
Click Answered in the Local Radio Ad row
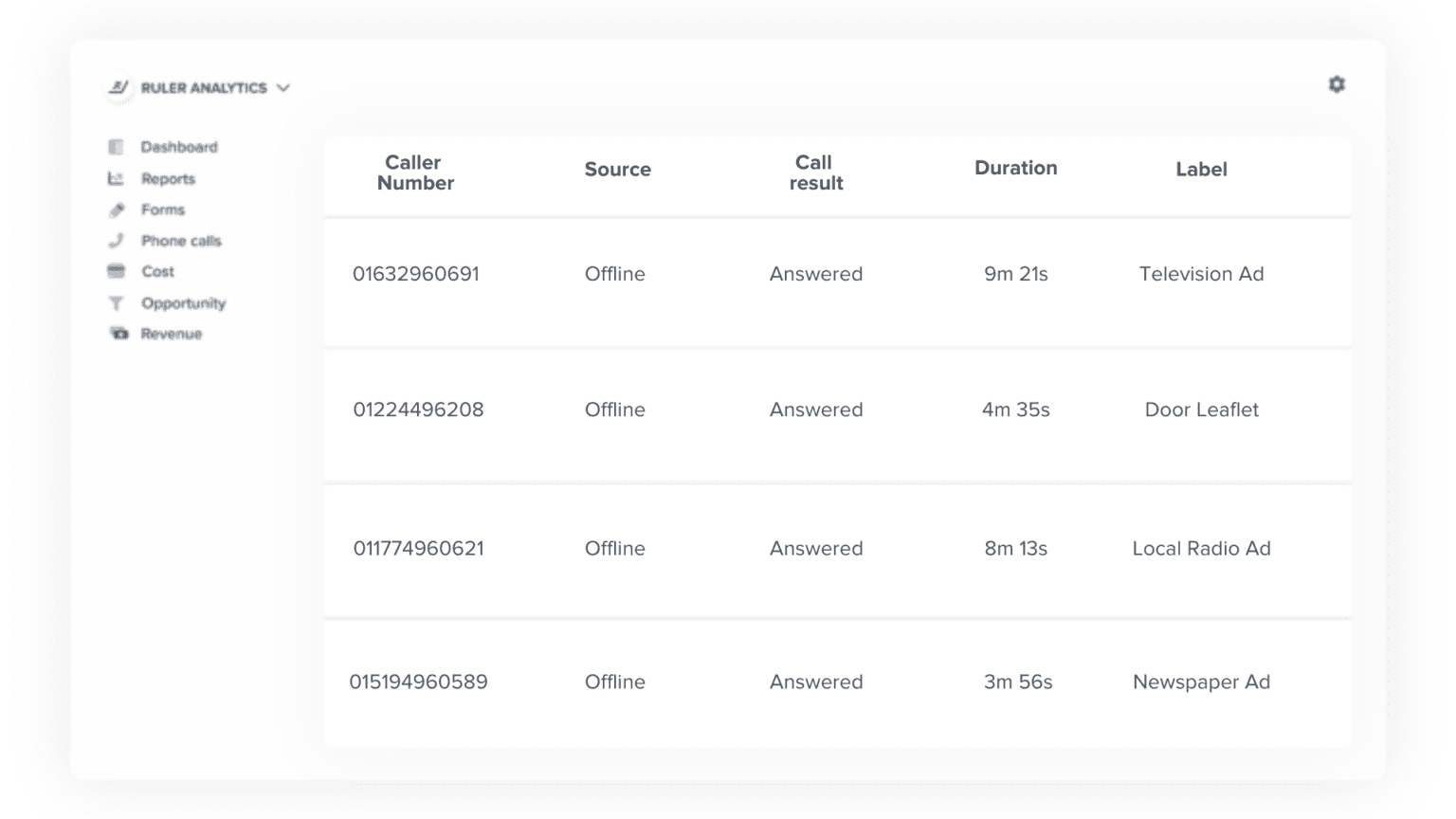(816, 548)
